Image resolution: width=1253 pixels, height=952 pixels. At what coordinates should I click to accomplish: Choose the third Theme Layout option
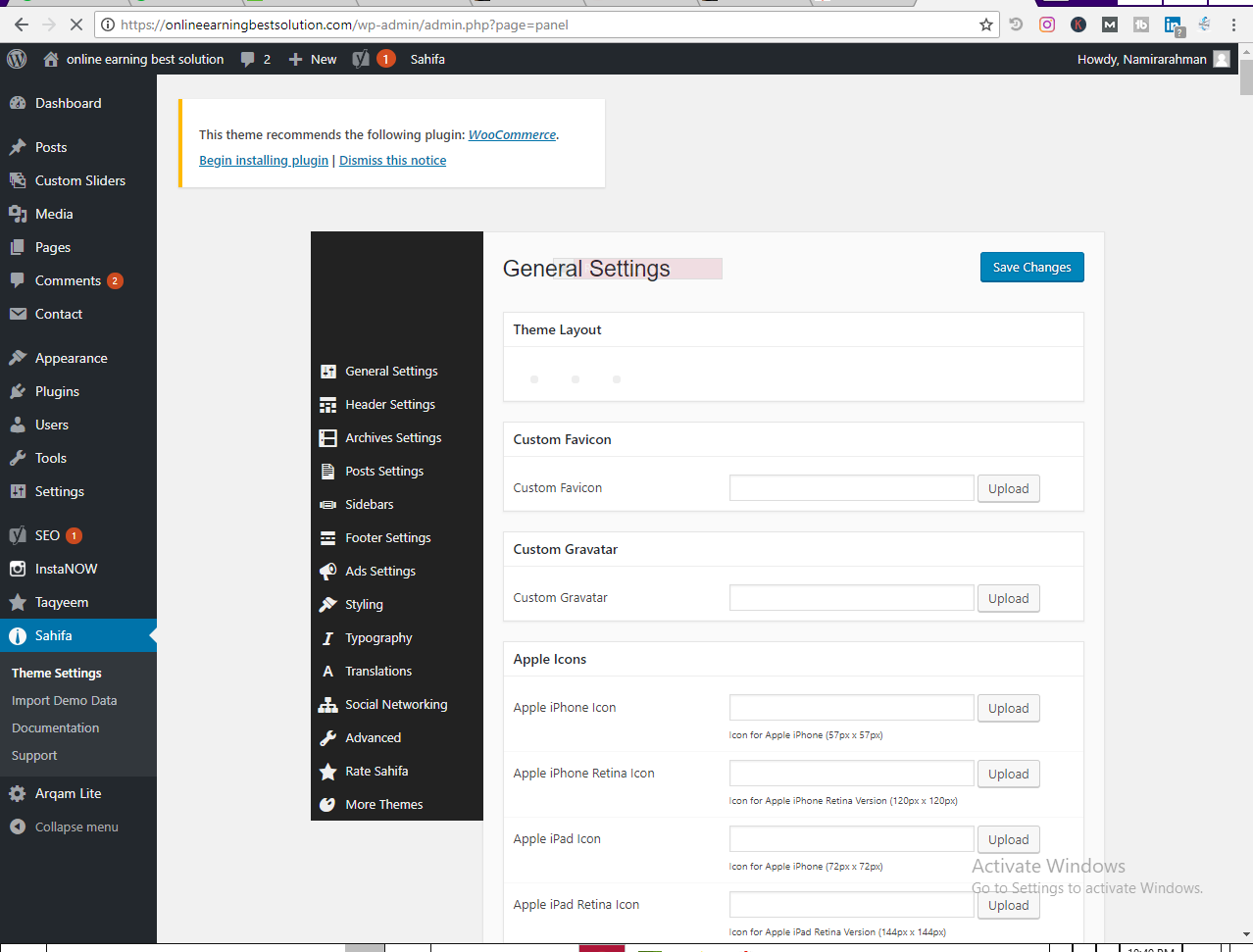pos(617,378)
